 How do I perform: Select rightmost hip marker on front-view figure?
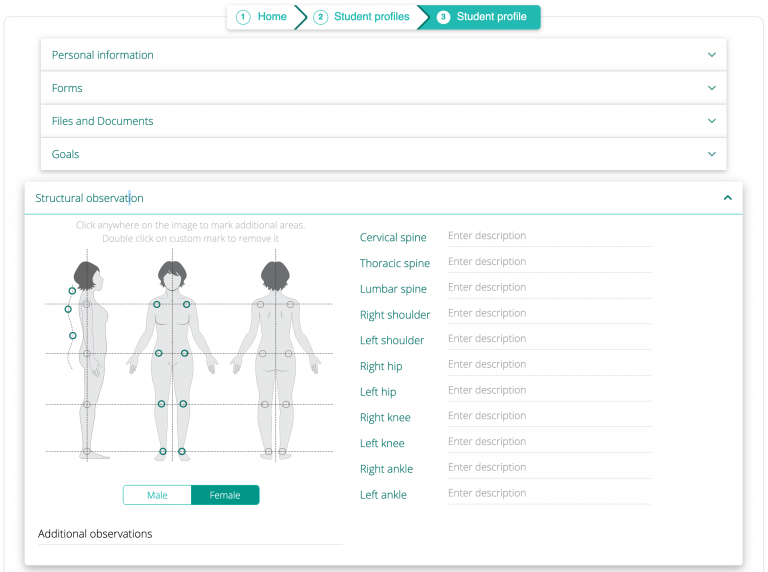pos(185,353)
